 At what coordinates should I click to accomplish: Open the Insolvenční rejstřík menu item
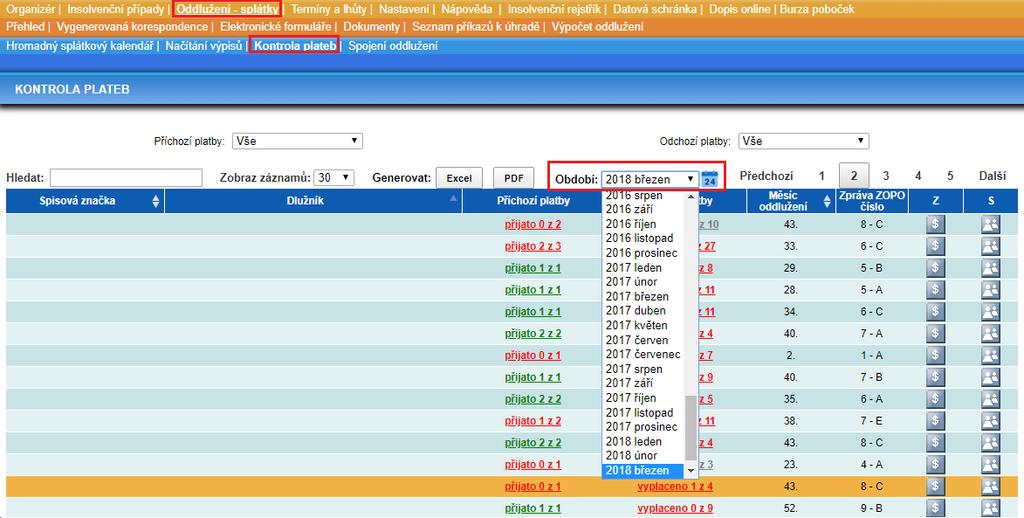click(554, 9)
